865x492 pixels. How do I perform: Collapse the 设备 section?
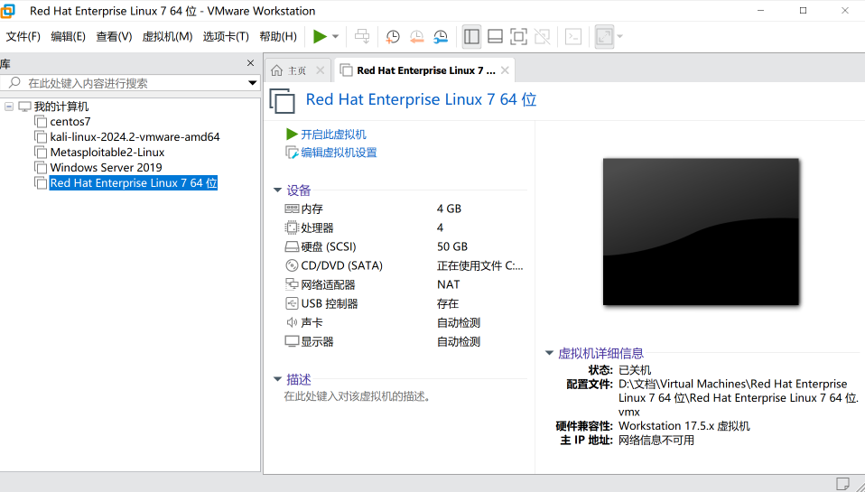(277, 190)
